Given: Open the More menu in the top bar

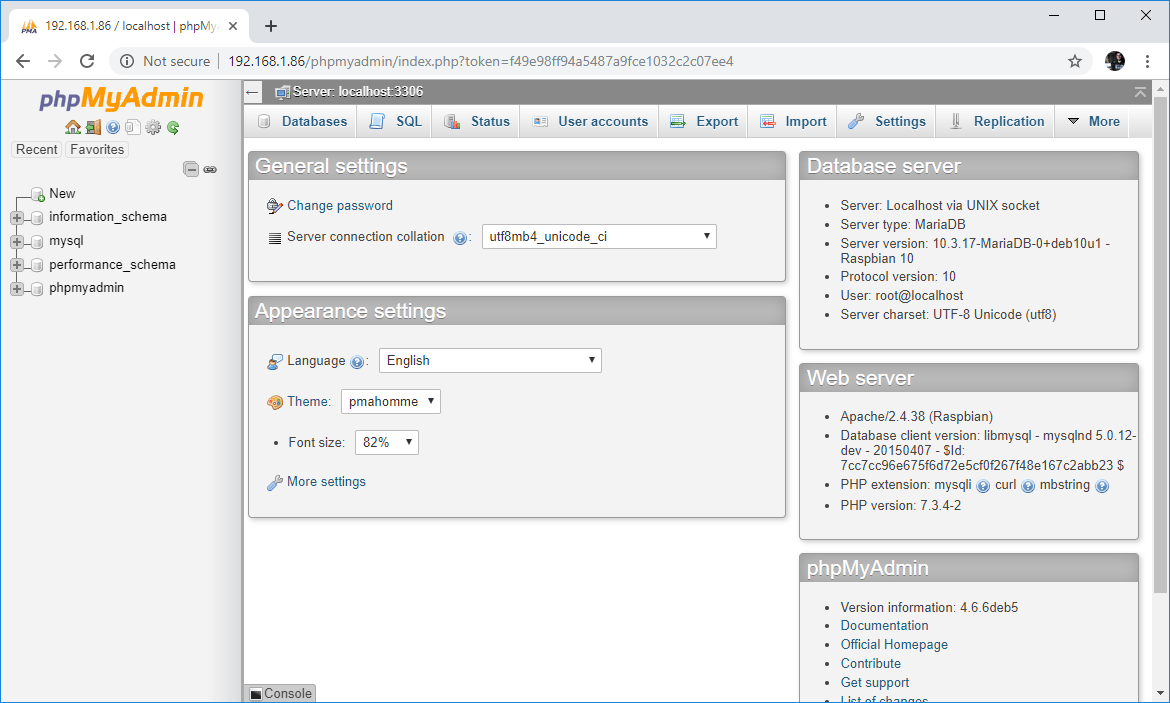Looking at the screenshot, I should (x=1093, y=121).
